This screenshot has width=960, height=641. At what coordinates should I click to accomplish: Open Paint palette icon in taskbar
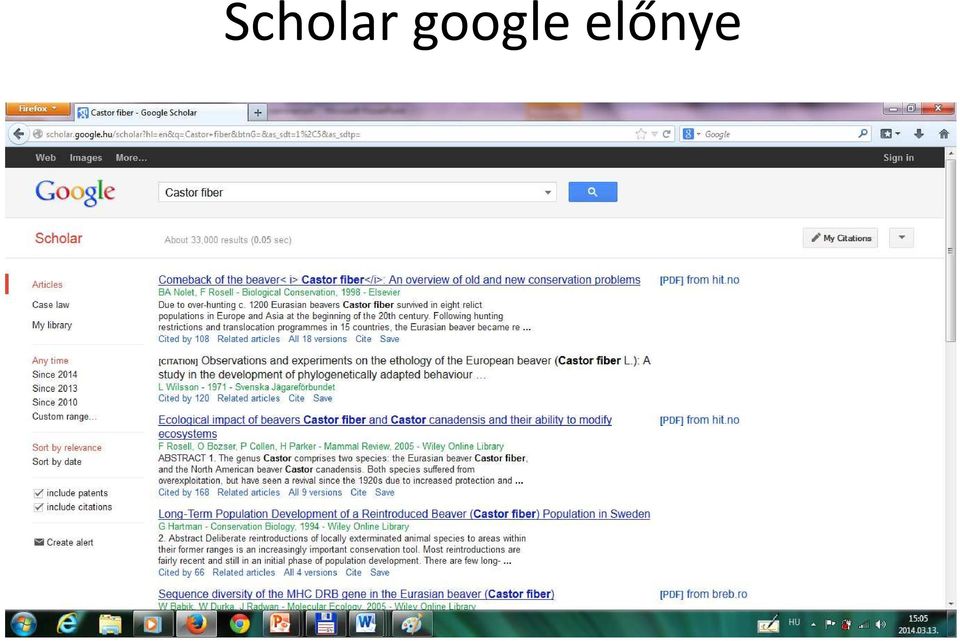(411, 624)
